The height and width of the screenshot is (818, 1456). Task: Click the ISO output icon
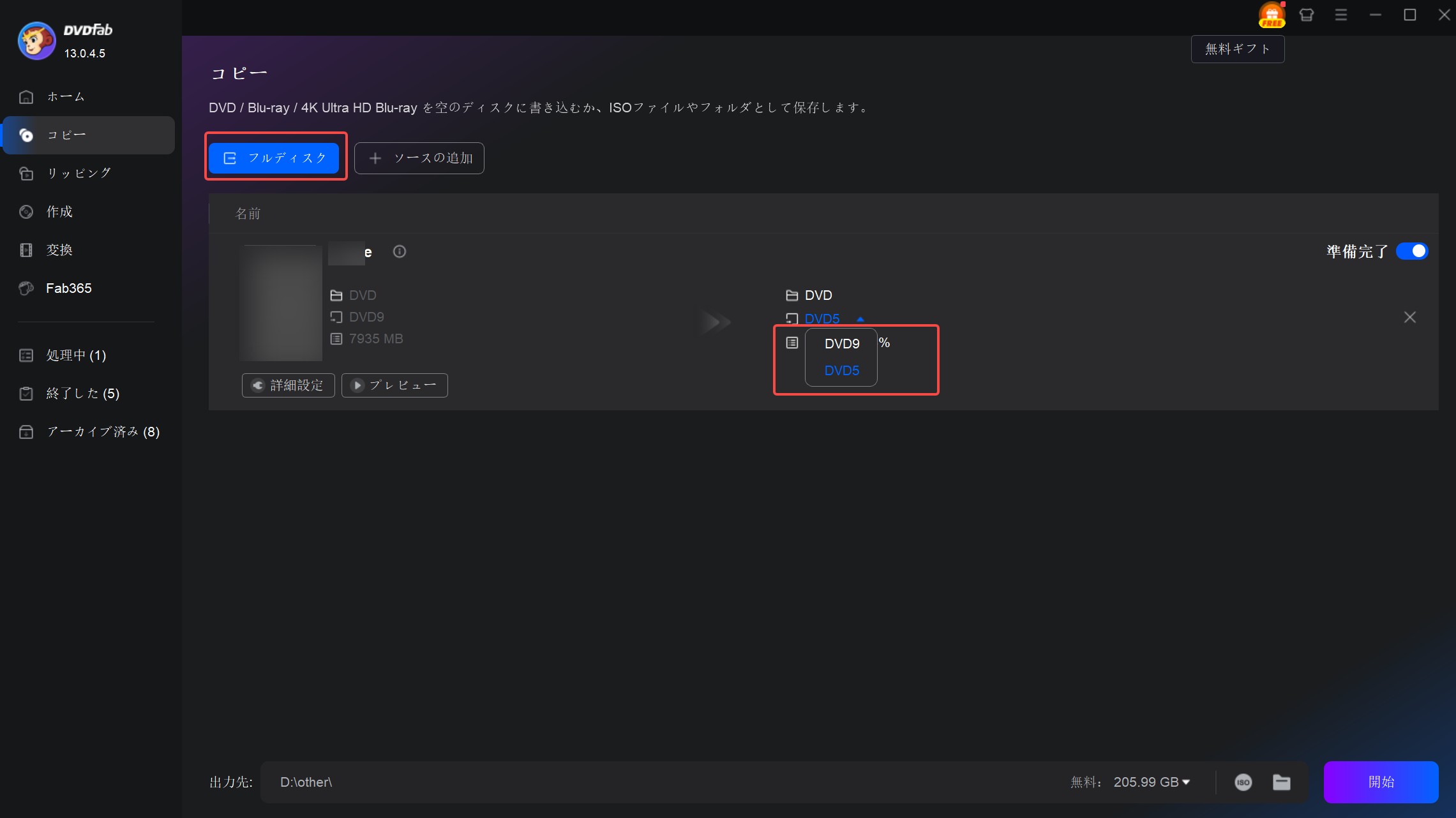point(1243,782)
